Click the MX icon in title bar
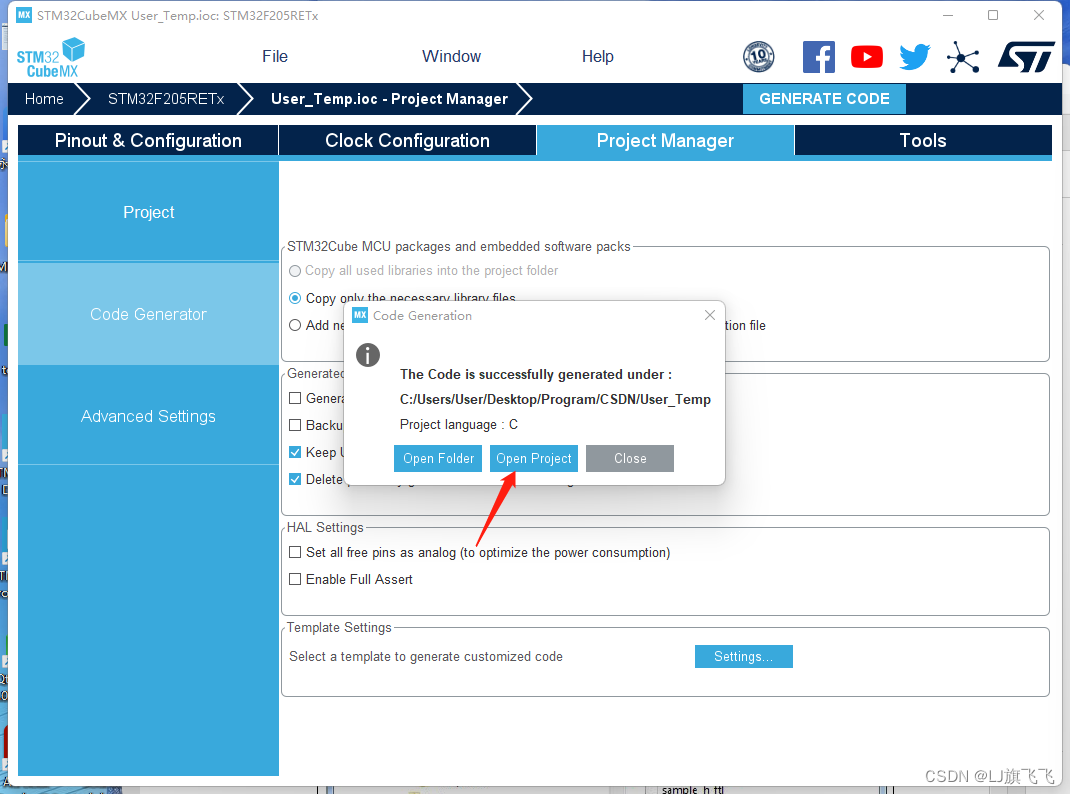 24,15
